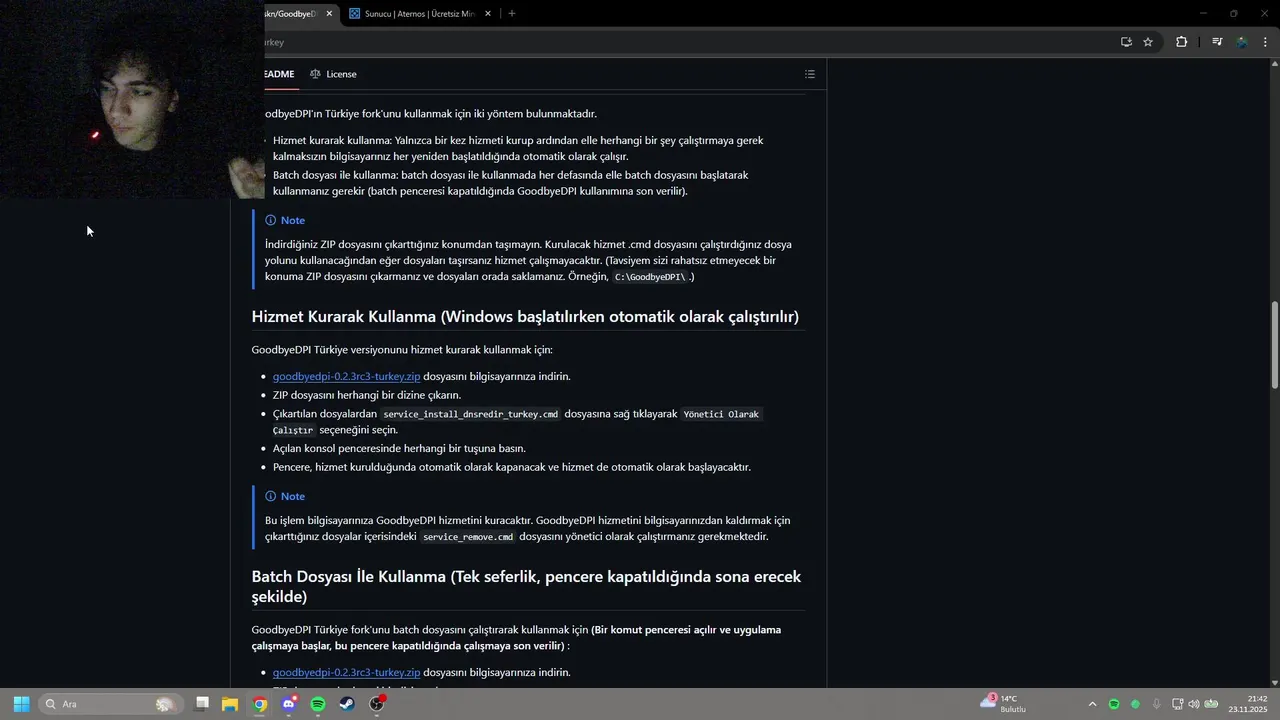Open media controls icon in toolbar
This screenshot has height=720, width=1280.
[1217, 42]
